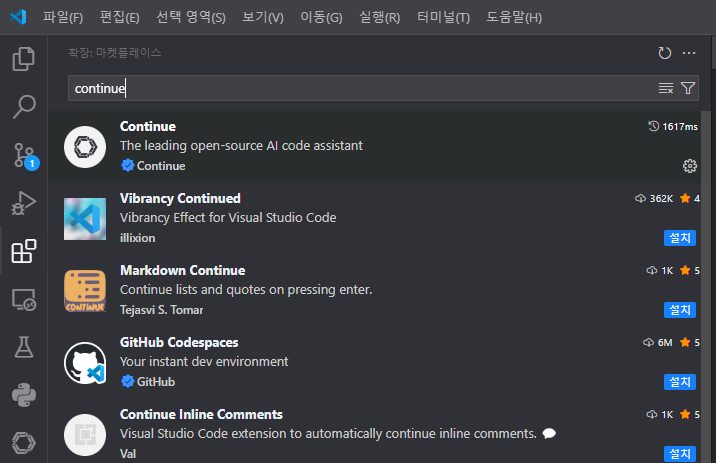Click the verified badge next to GitHub publisher
716x463 pixels.
[127, 381]
